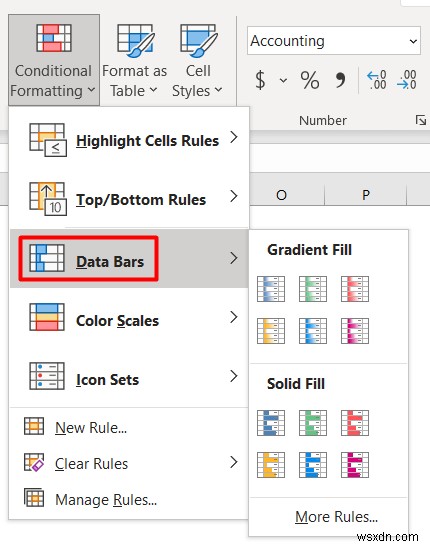The height and width of the screenshot is (547, 430).
Task: Open the Clear Rules submenu
Action: tap(129, 463)
